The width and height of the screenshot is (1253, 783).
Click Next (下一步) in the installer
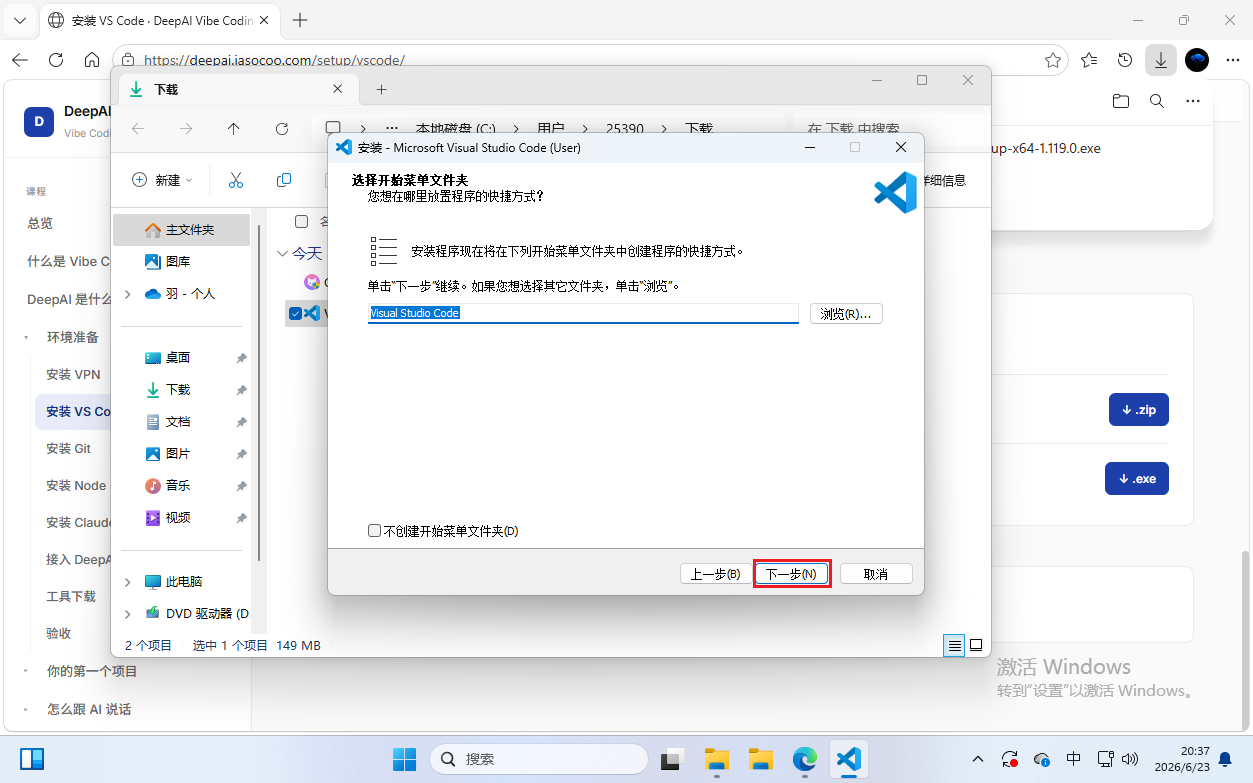coord(791,574)
